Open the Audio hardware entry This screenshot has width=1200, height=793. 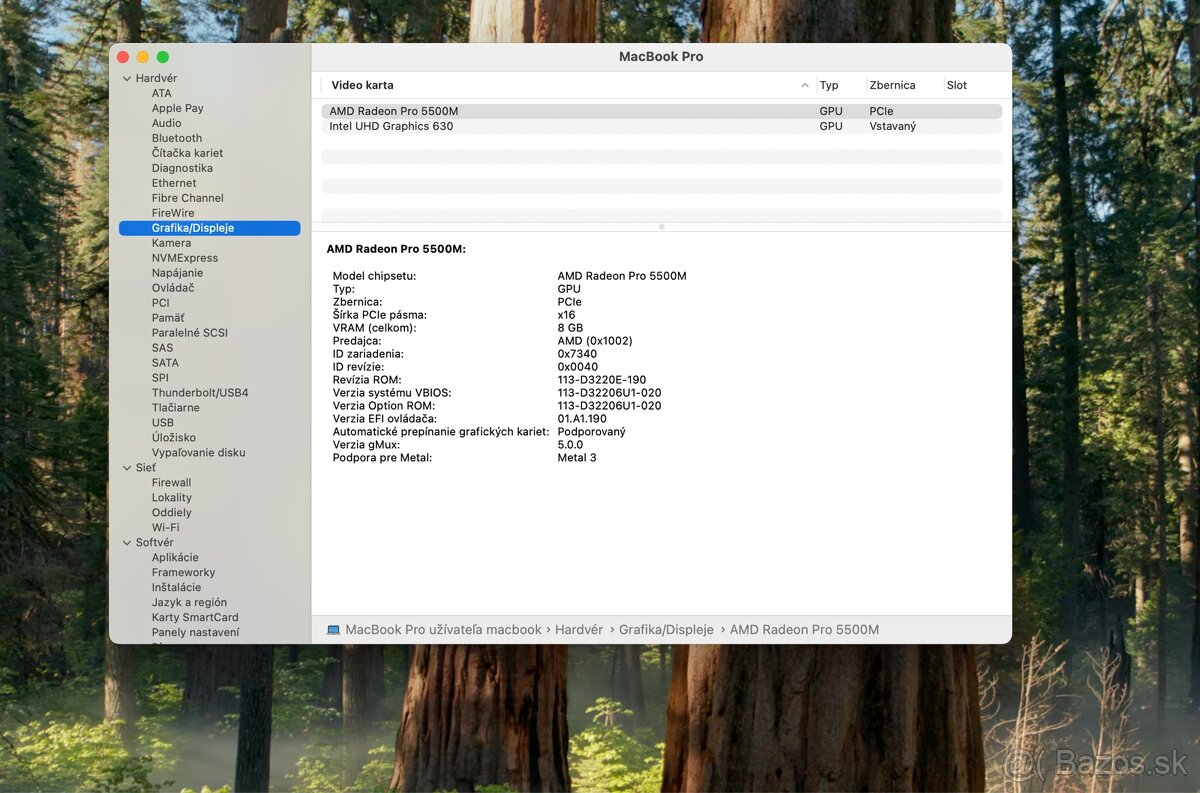click(166, 123)
